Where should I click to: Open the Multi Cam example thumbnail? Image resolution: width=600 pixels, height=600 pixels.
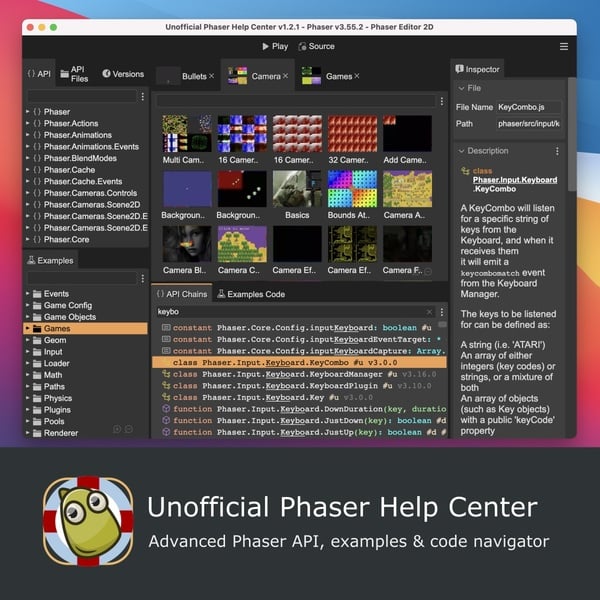pos(187,134)
